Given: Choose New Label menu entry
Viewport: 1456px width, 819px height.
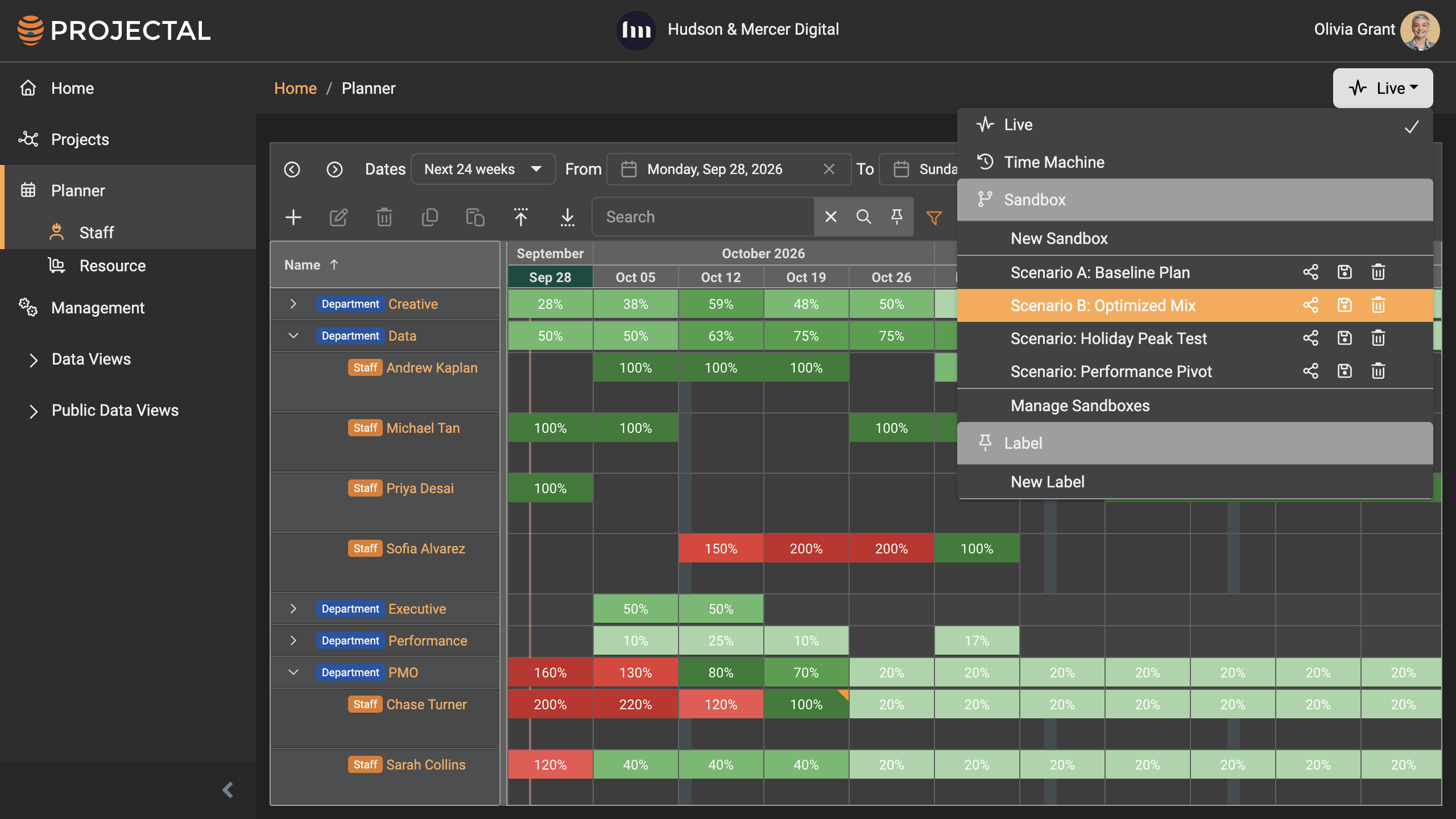Looking at the screenshot, I should pos(1195,482).
